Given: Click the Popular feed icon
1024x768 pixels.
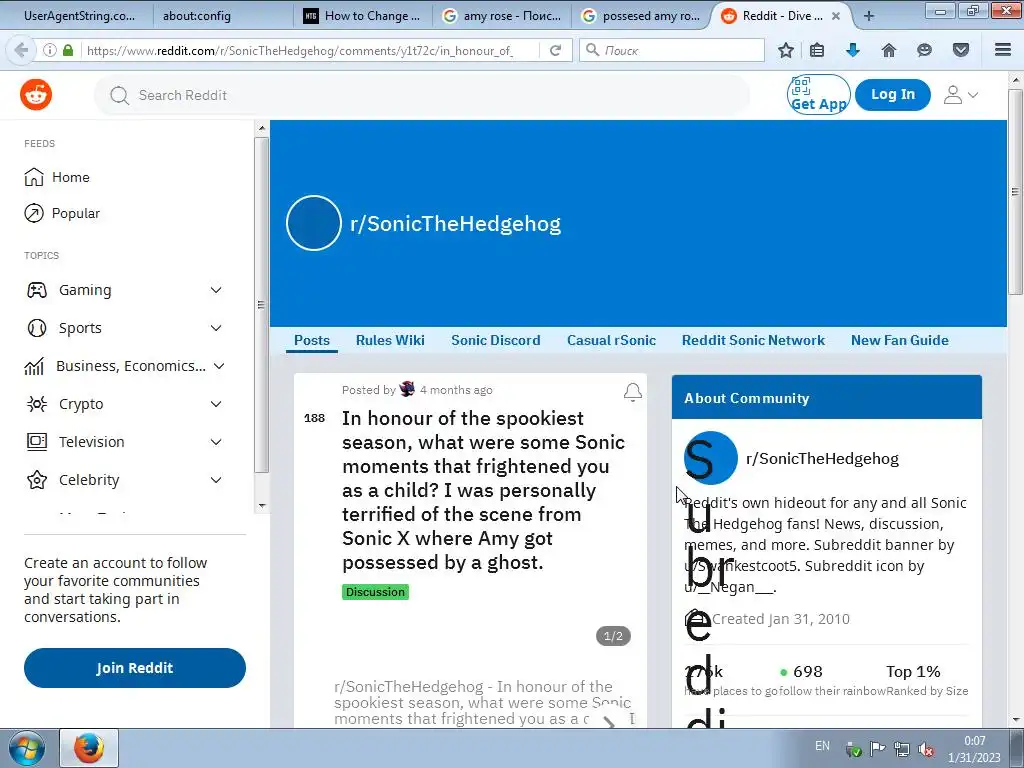Looking at the screenshot, I should (x=34, y=213).
